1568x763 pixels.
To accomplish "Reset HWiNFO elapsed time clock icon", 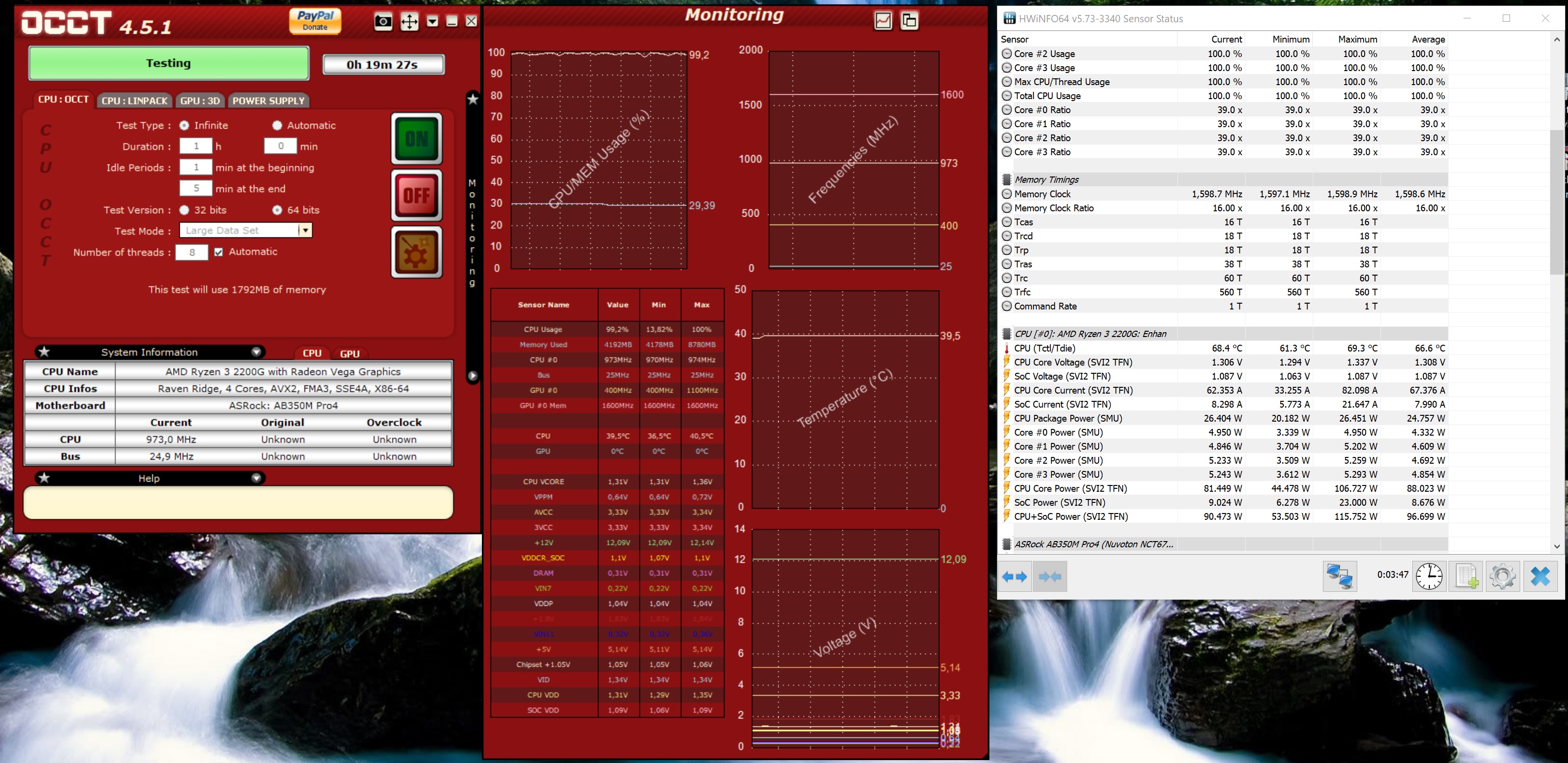I will pyautogui.click(x=1429, y=576).
